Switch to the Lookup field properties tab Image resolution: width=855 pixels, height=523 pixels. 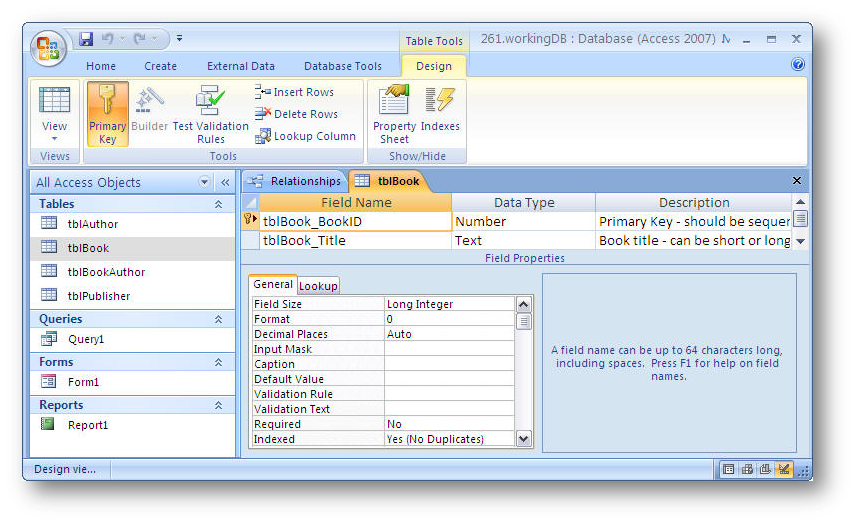pyautogui.click(x=319, y=286)
